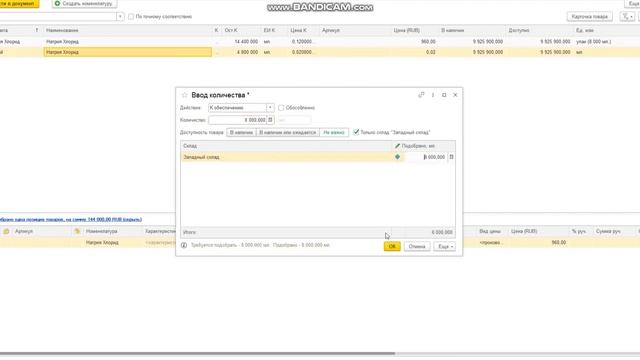Click the % руч. column header
640x360 pixels.
pyautogui.click(x=579, y=231)
